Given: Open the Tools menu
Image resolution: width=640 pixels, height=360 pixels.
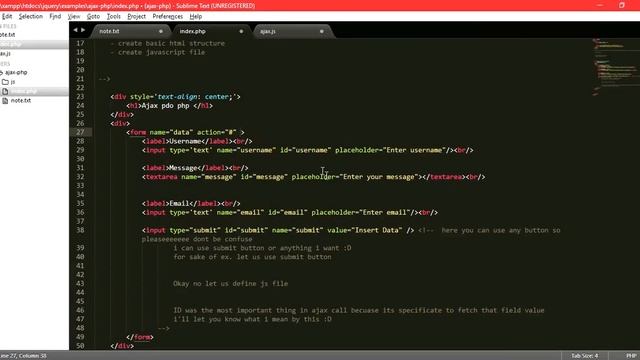Looking at the screenshot, I should click(x=113, y=17).
